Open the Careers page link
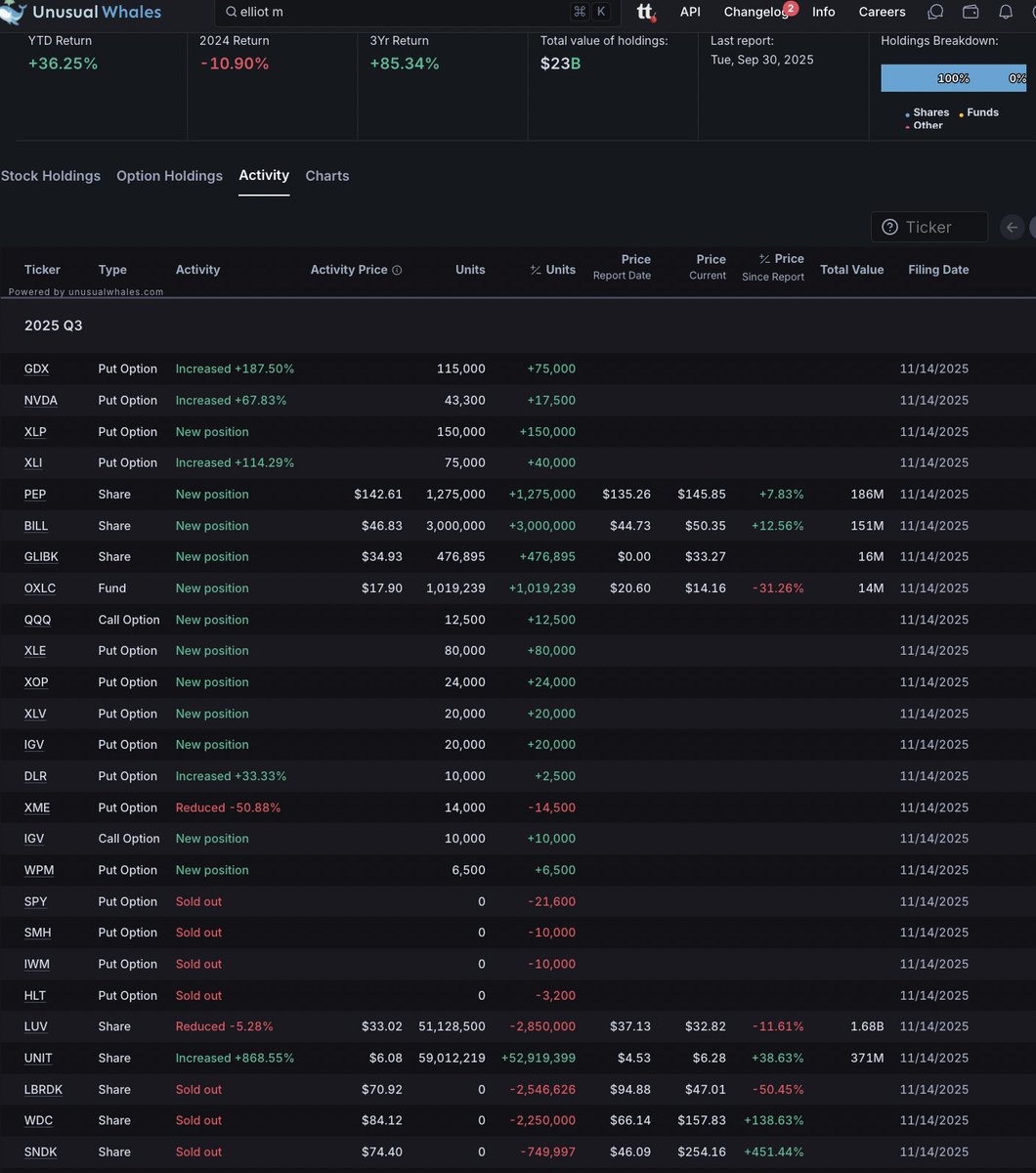This screenshot has width=1036, height=1173. point(882,13)
